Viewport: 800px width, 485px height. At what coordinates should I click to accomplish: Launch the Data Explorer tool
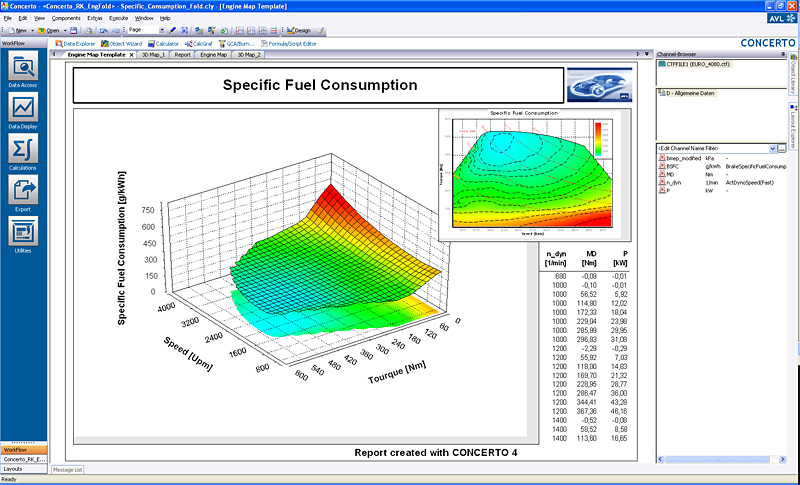tap(75, 44)
